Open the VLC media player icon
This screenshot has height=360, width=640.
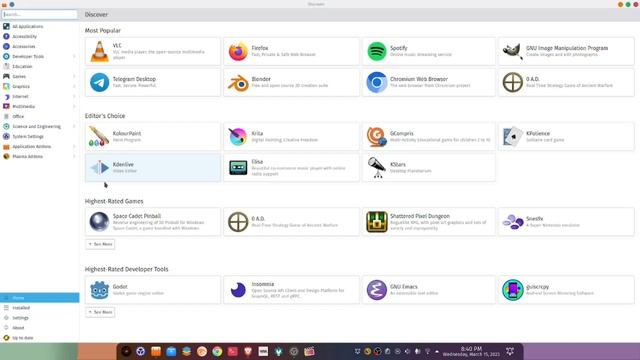click(x=99, y=51)
